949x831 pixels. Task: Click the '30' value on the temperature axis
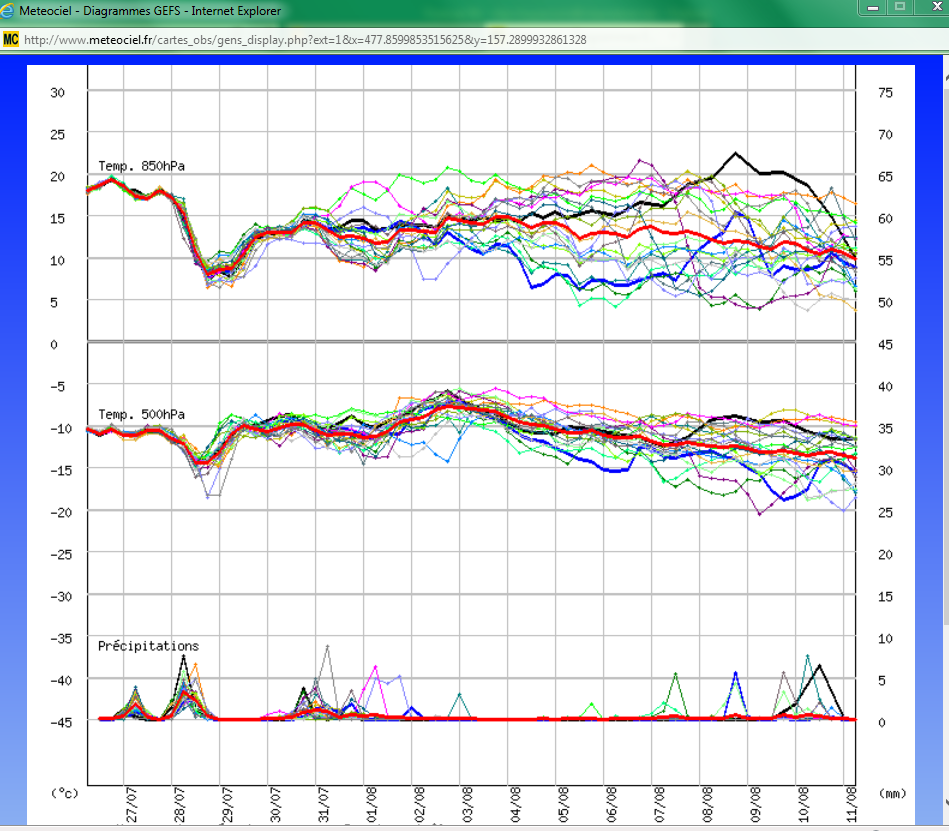pos(57,93)
